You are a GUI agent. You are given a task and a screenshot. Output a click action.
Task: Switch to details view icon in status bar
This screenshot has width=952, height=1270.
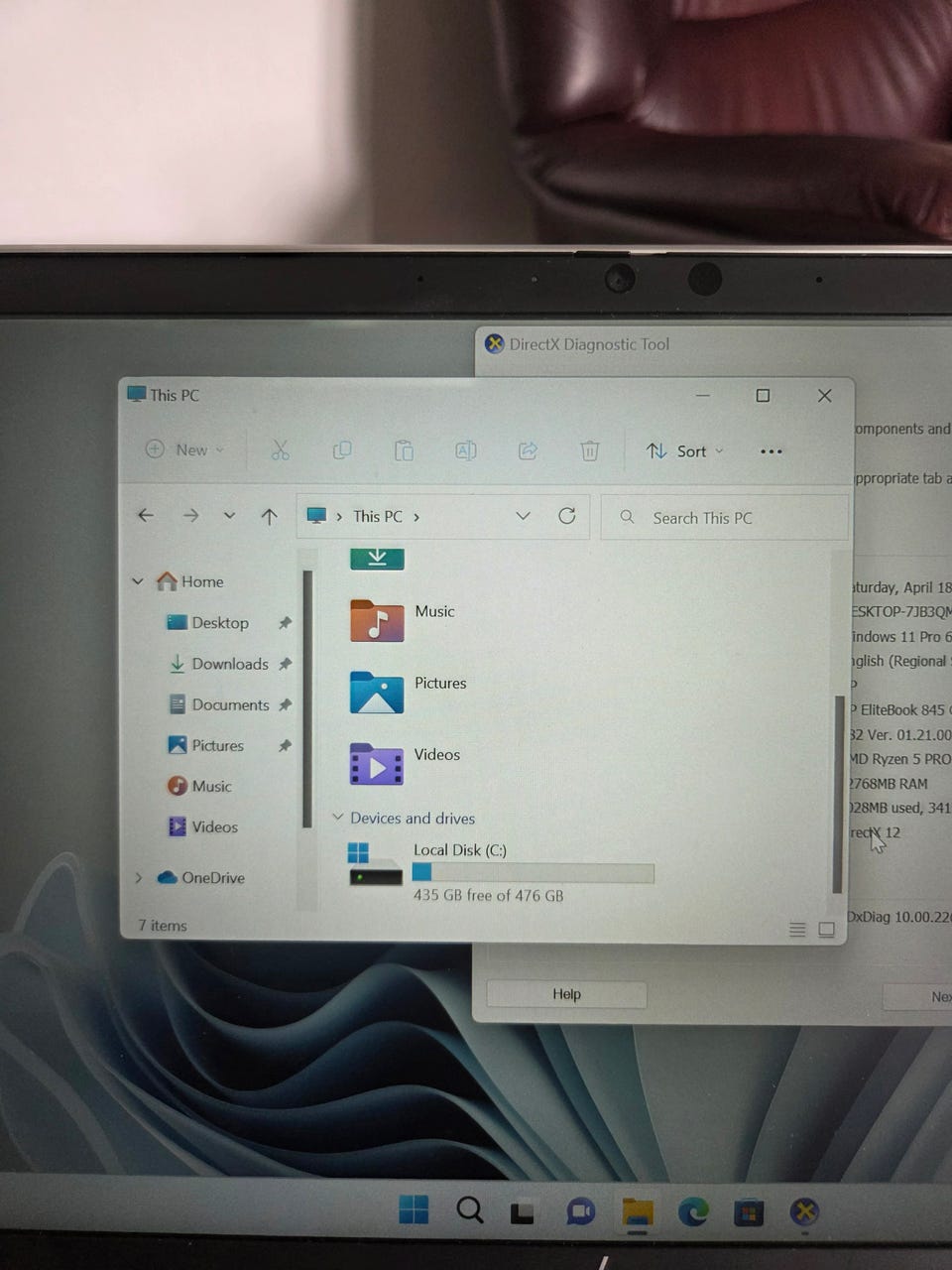click(x=797, y=930)
